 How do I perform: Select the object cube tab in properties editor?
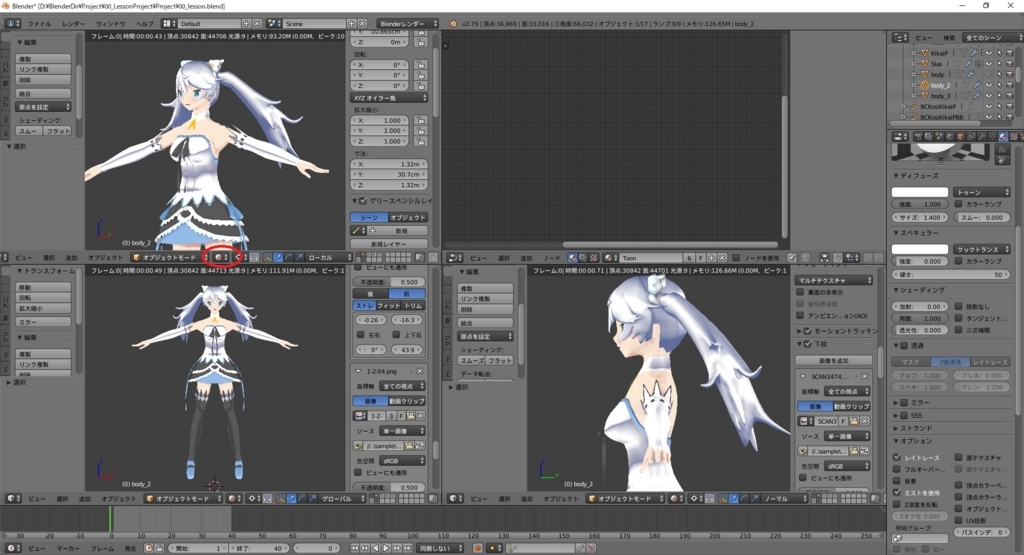(x=961, y=136)
